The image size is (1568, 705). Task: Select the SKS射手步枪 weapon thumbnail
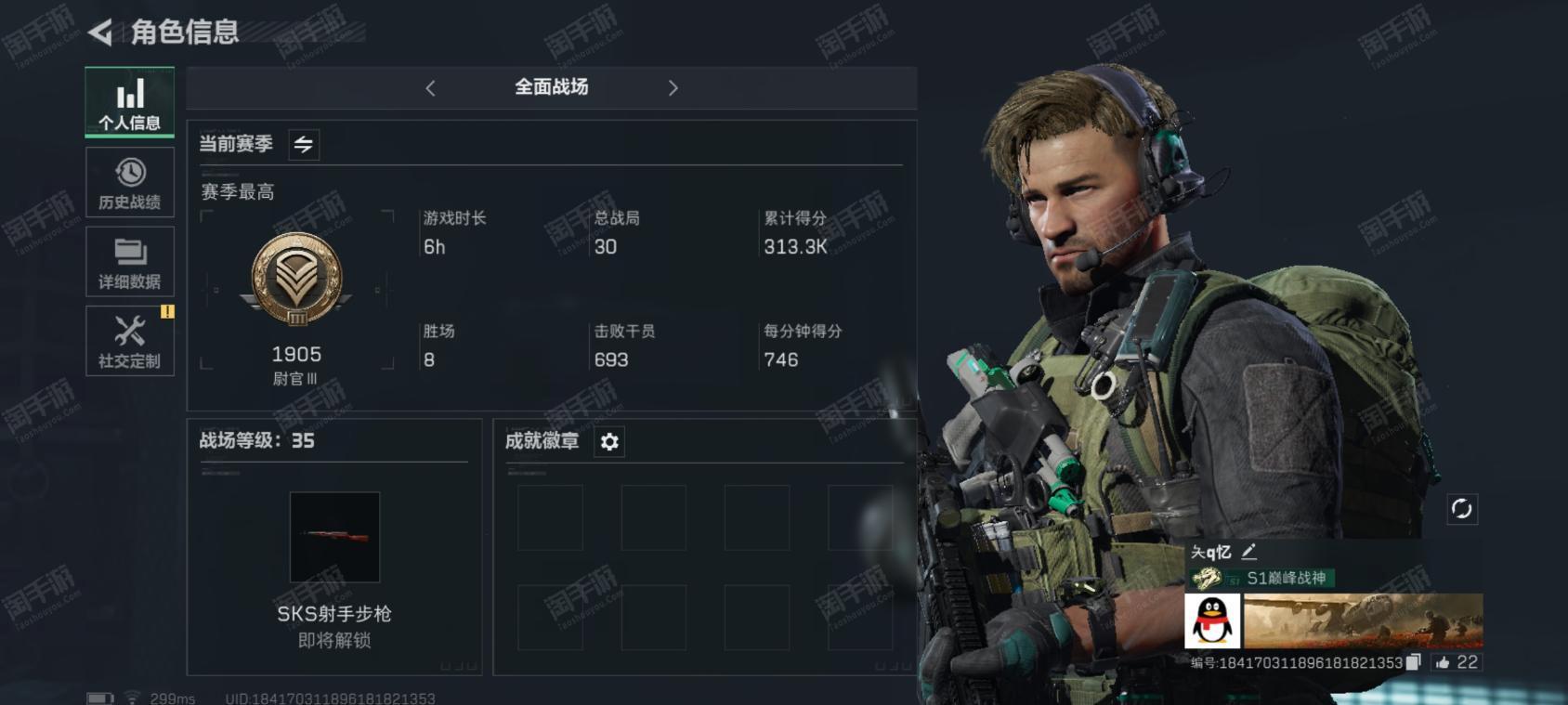click(334, 537)
